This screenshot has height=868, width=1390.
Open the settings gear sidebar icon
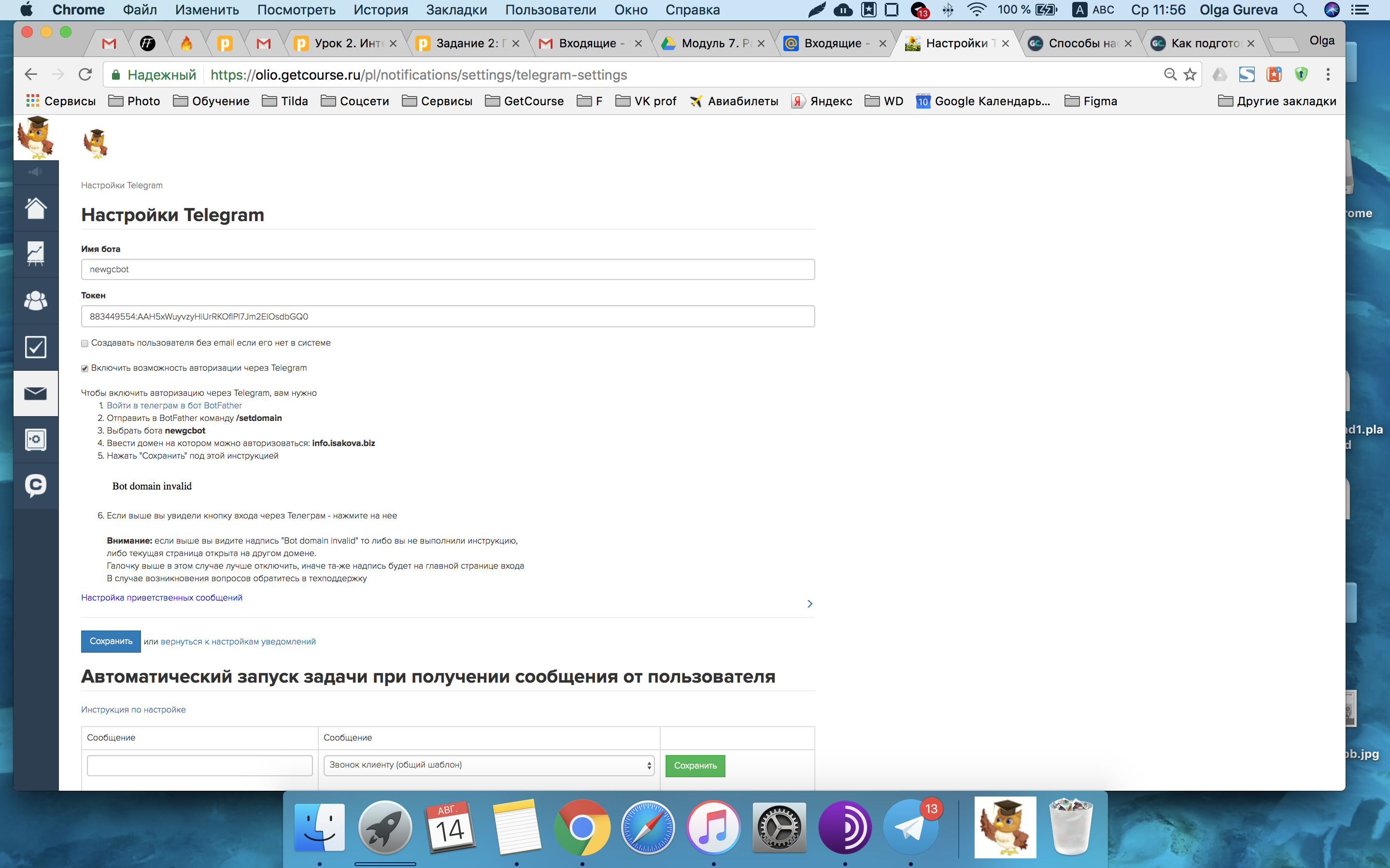tap(36, 440)
